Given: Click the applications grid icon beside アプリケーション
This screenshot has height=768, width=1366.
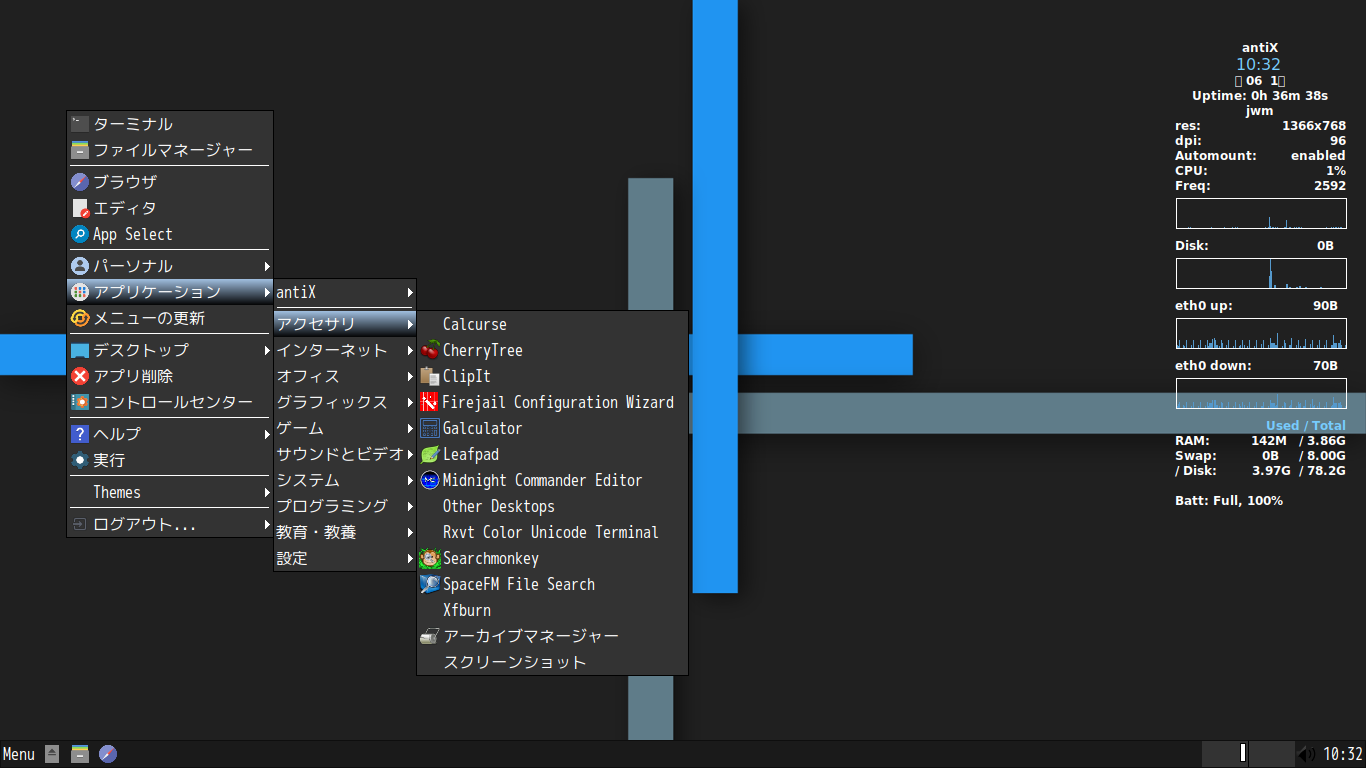Looking at the screenshot, I should pos(80,292).
